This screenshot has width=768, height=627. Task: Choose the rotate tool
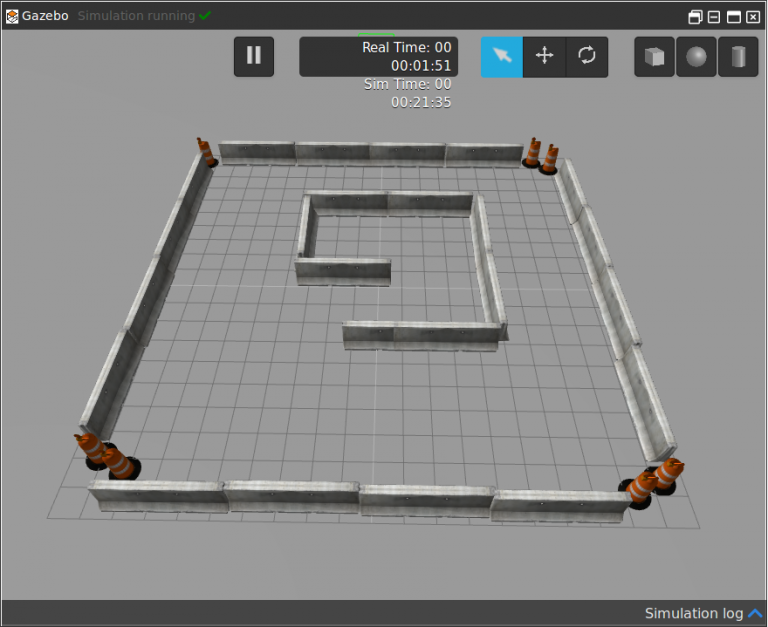point(587,56)
